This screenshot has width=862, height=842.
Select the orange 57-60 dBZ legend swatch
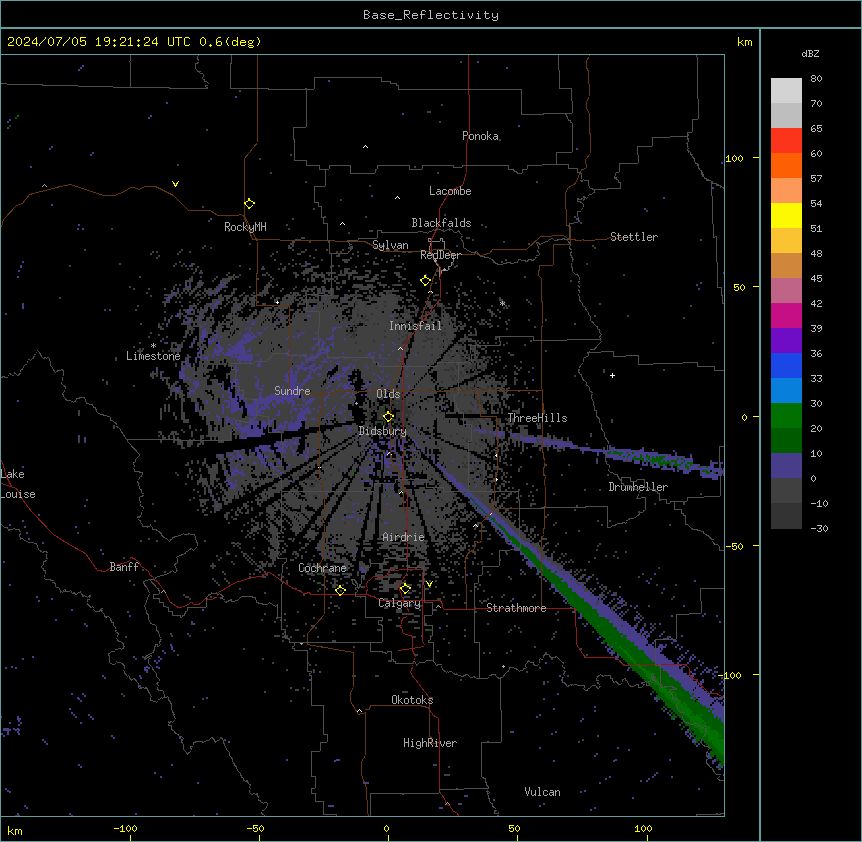click(x=786, y=165)
